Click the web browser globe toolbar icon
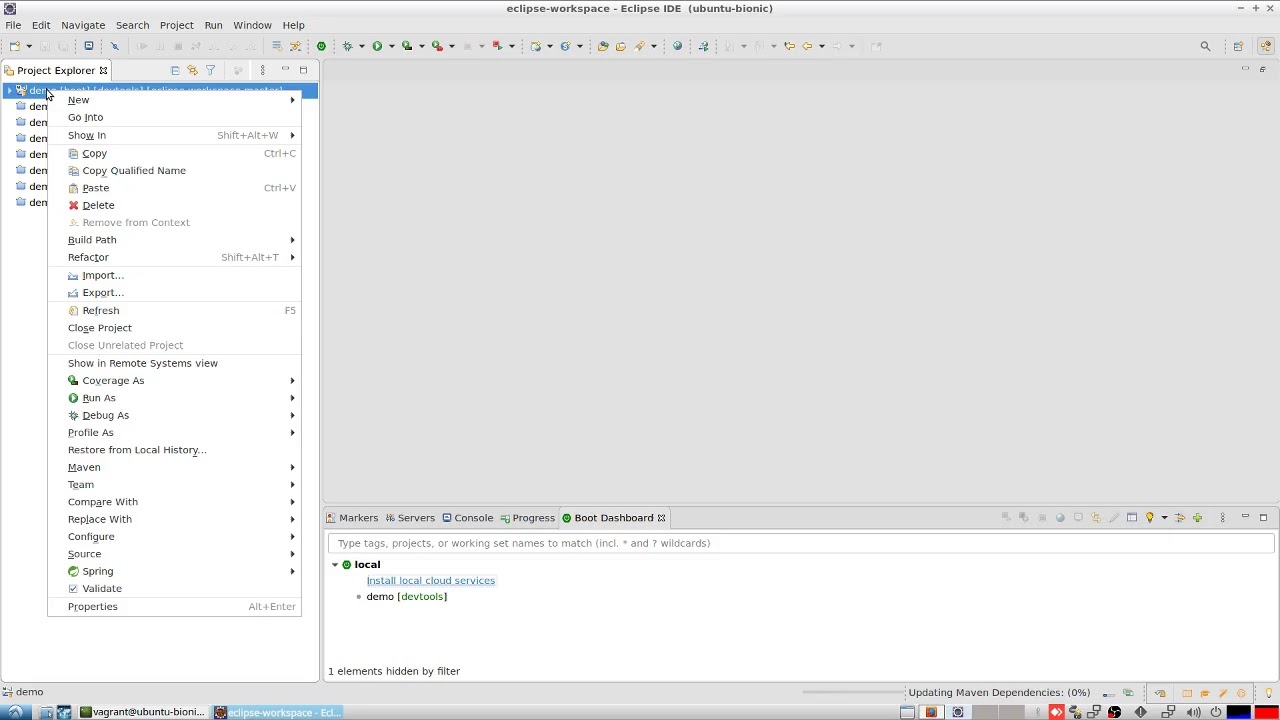Screen dimensions: 1280x720 [677, 46]
